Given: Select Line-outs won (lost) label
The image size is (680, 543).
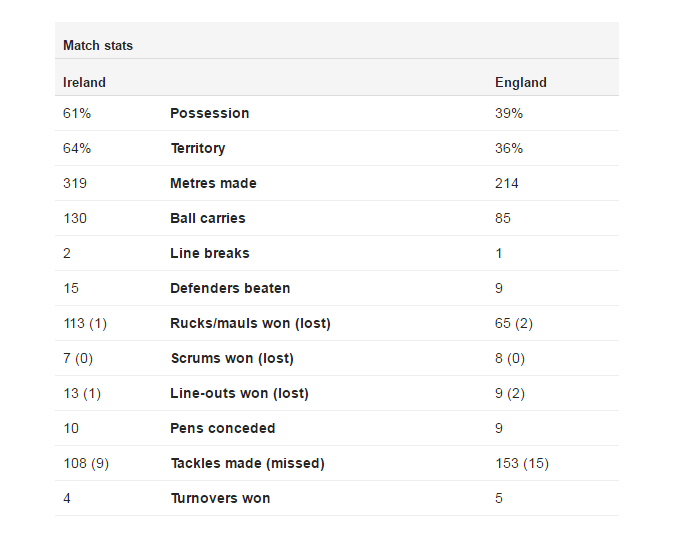Looking at the screenshot, I should [239, 393].
